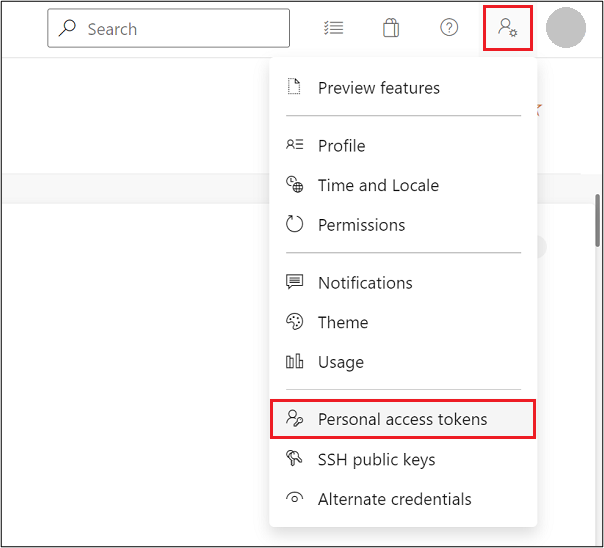
Task: Choose Notifications from the settings menu
Action: pos(365,283)
